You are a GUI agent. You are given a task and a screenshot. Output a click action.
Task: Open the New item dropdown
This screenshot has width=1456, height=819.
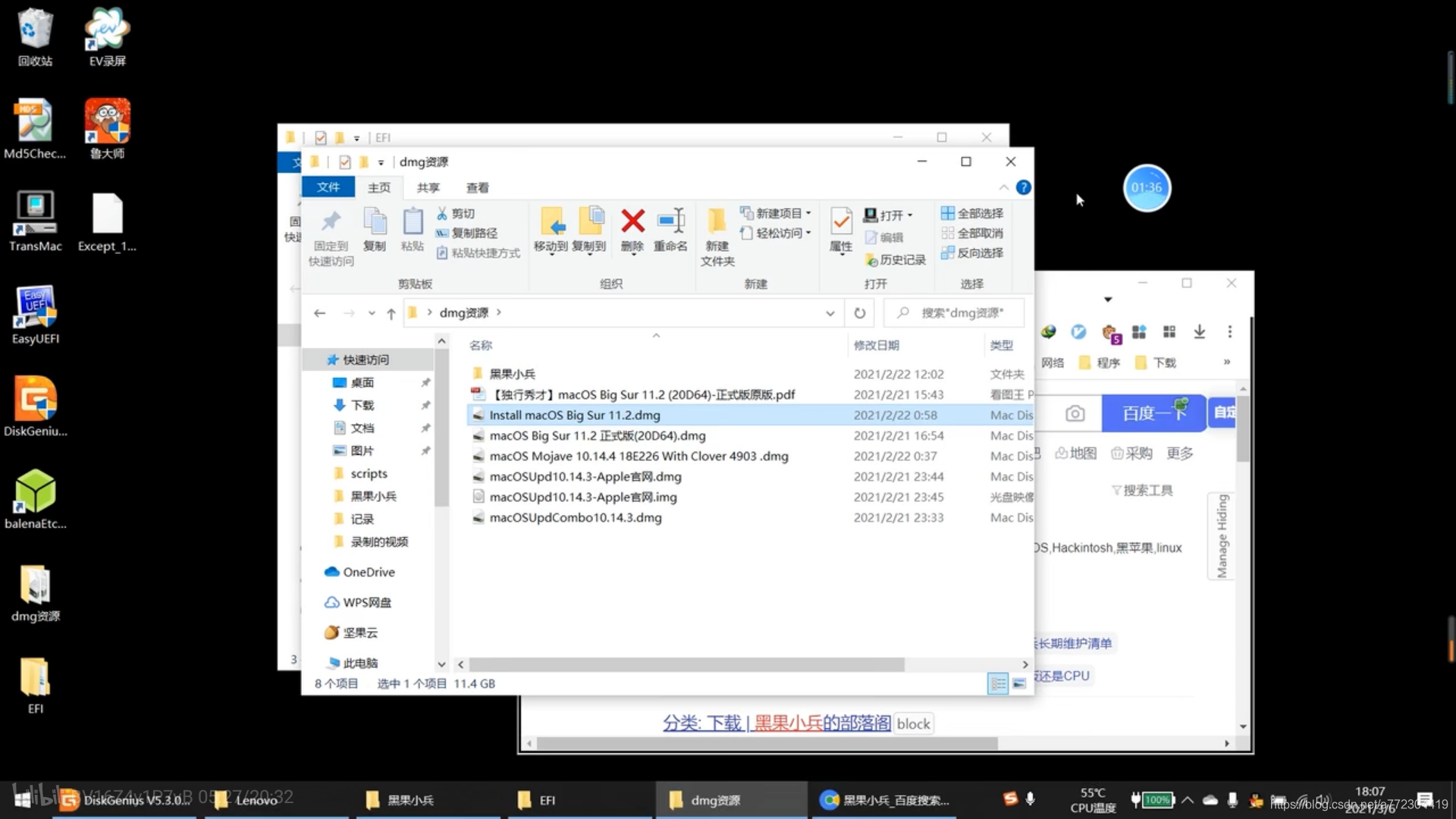[776, 214]
